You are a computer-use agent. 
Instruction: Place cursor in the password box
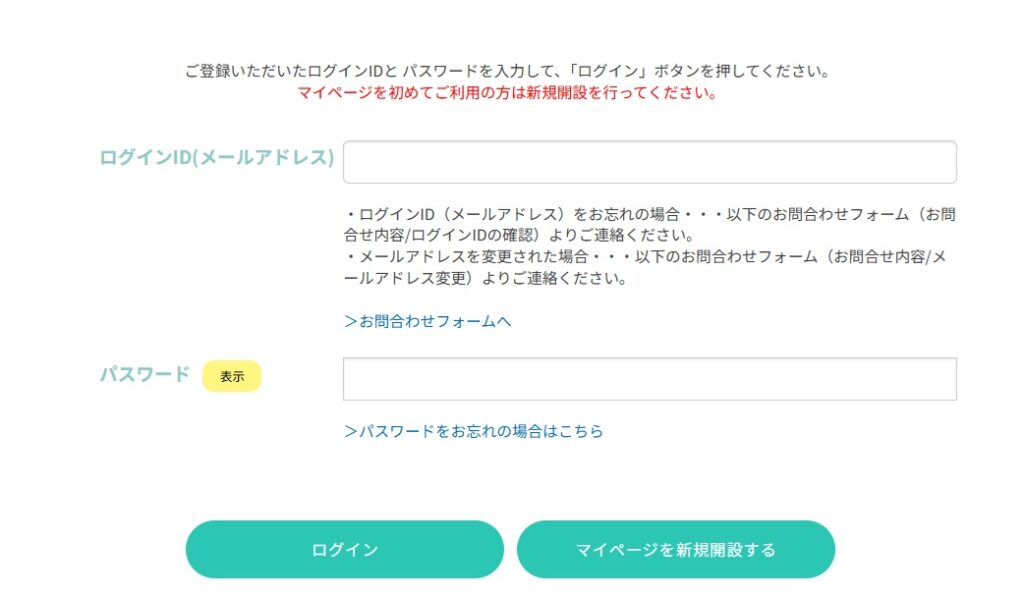pos(649,378)
